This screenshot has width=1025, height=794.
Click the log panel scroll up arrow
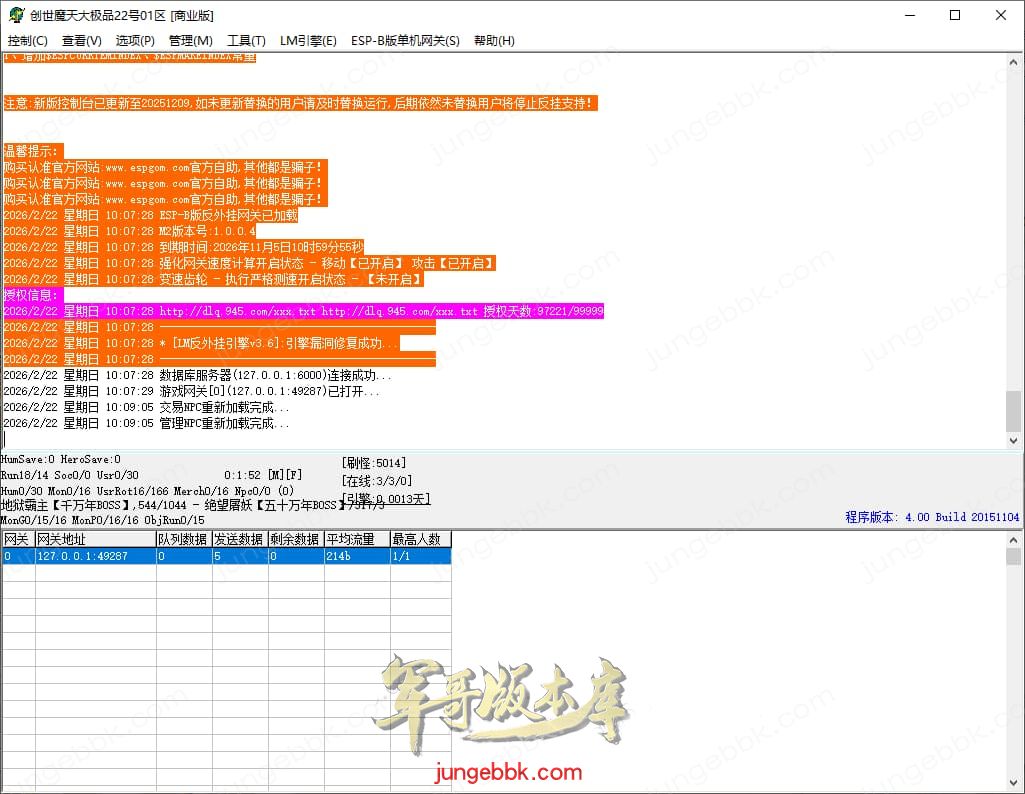pos(1014,62)
